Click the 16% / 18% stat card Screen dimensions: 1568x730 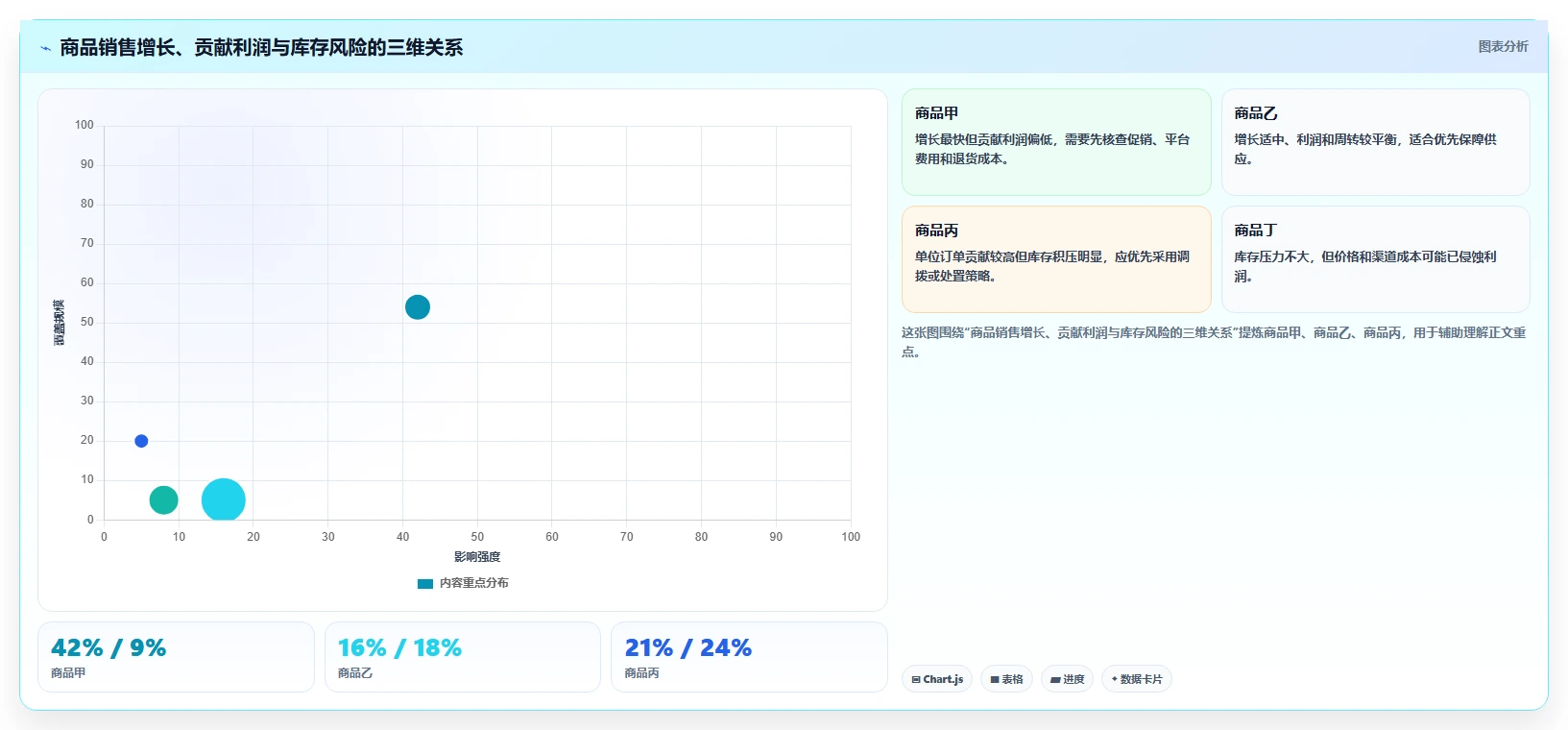click(463, 657)
